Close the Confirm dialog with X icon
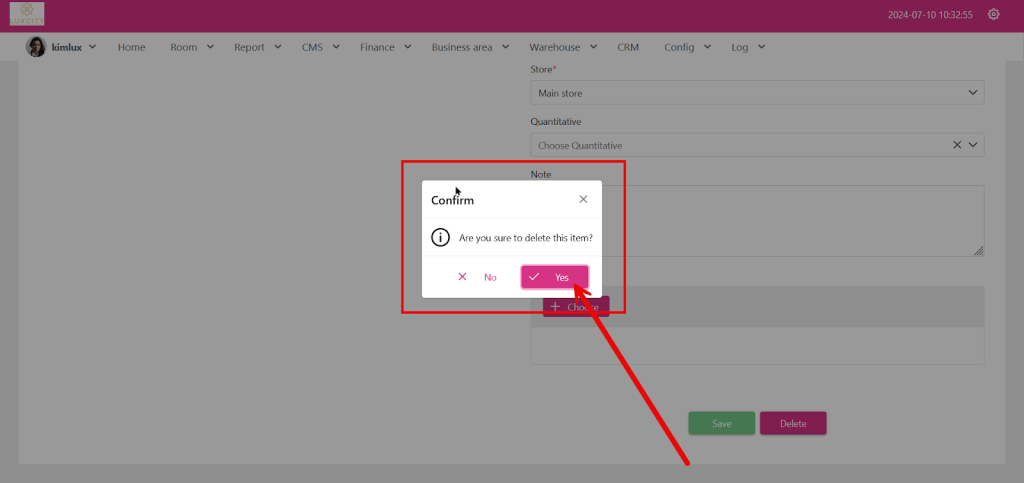 583,199
